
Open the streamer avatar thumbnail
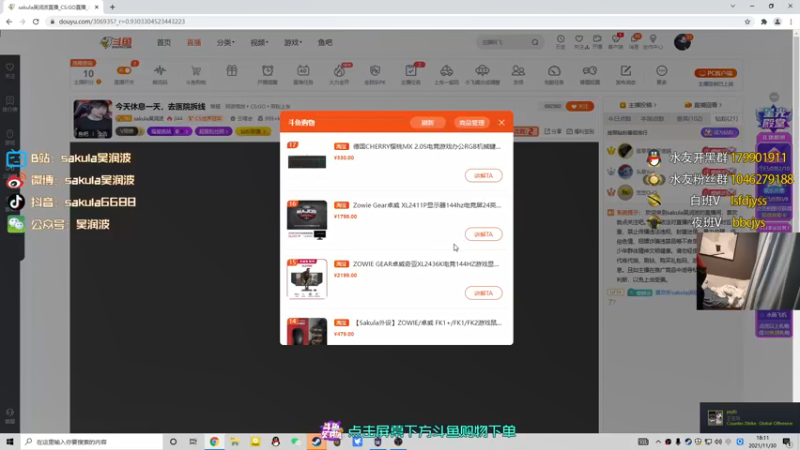(92, 119)
